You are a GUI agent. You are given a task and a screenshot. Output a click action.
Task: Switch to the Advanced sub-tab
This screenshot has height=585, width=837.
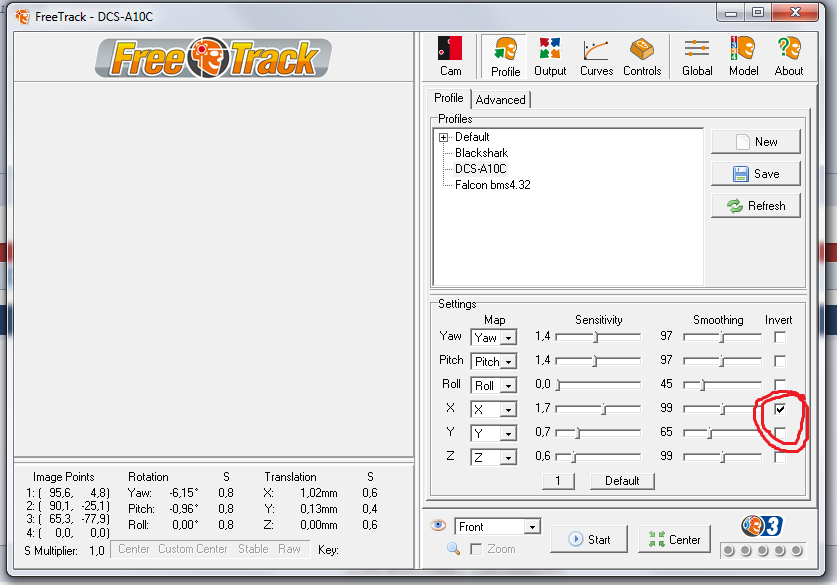500,100
